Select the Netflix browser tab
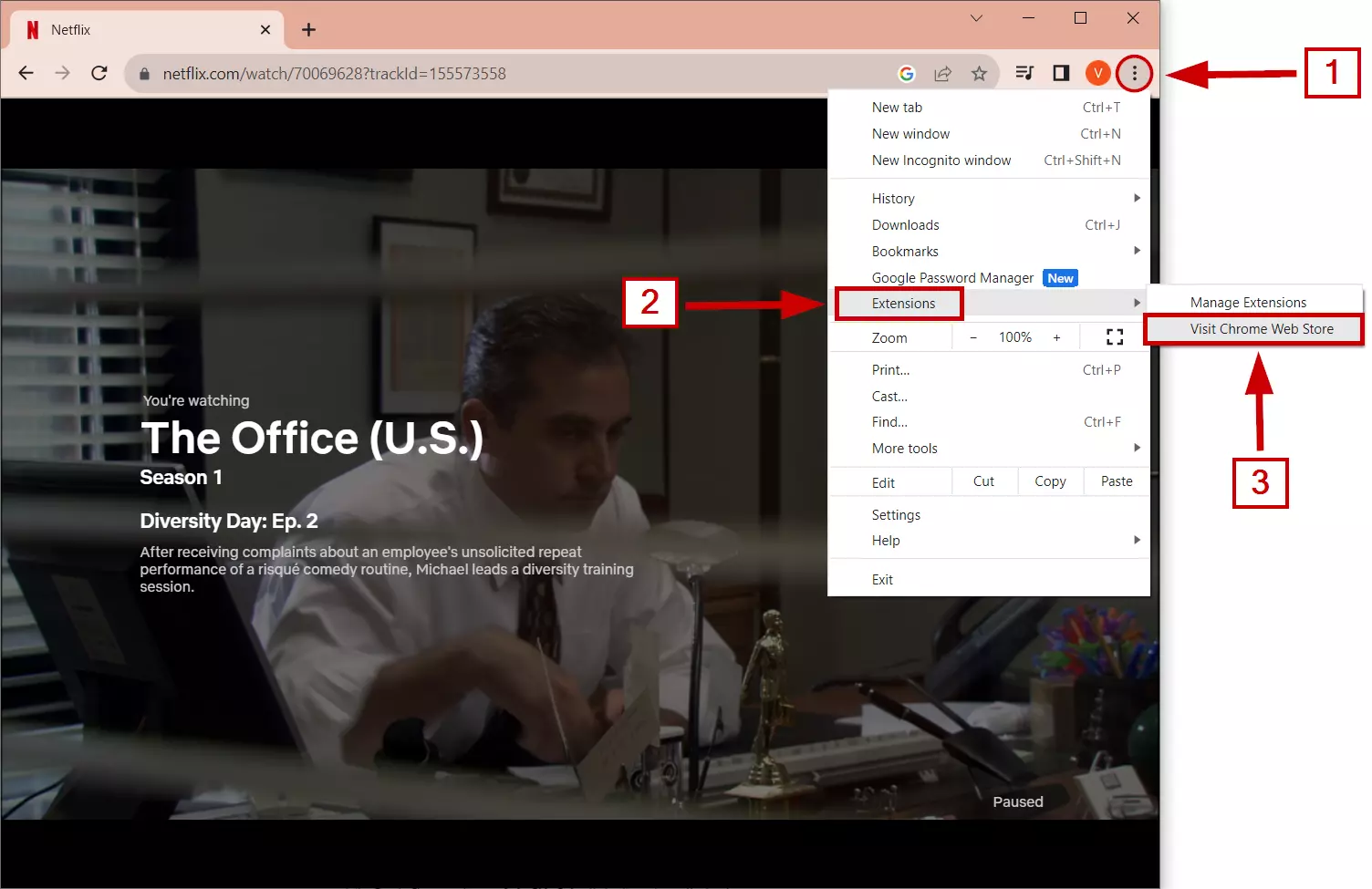Screen dimensions: 1372x889 point(147,30)
